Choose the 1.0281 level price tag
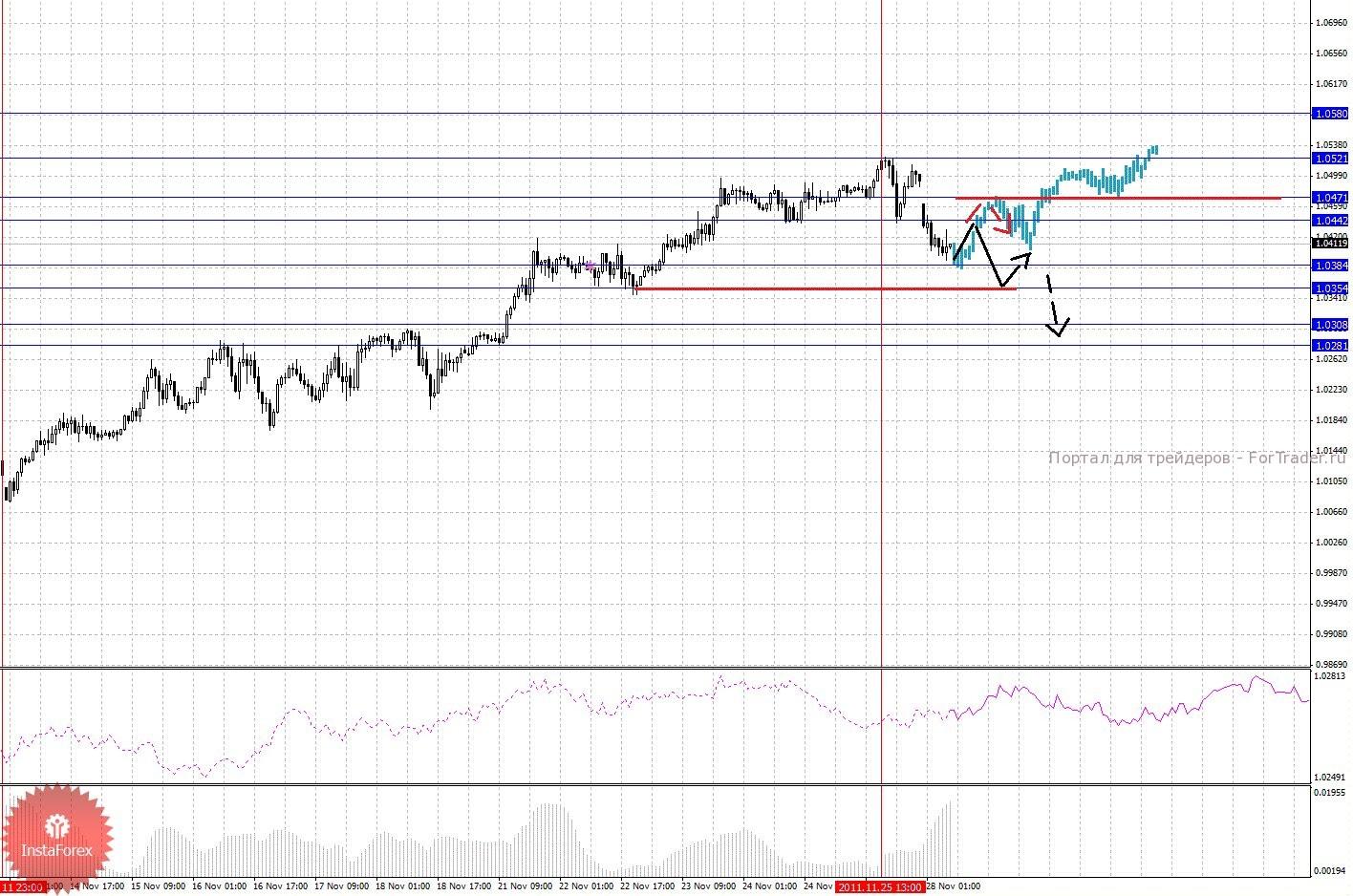 1331,346
